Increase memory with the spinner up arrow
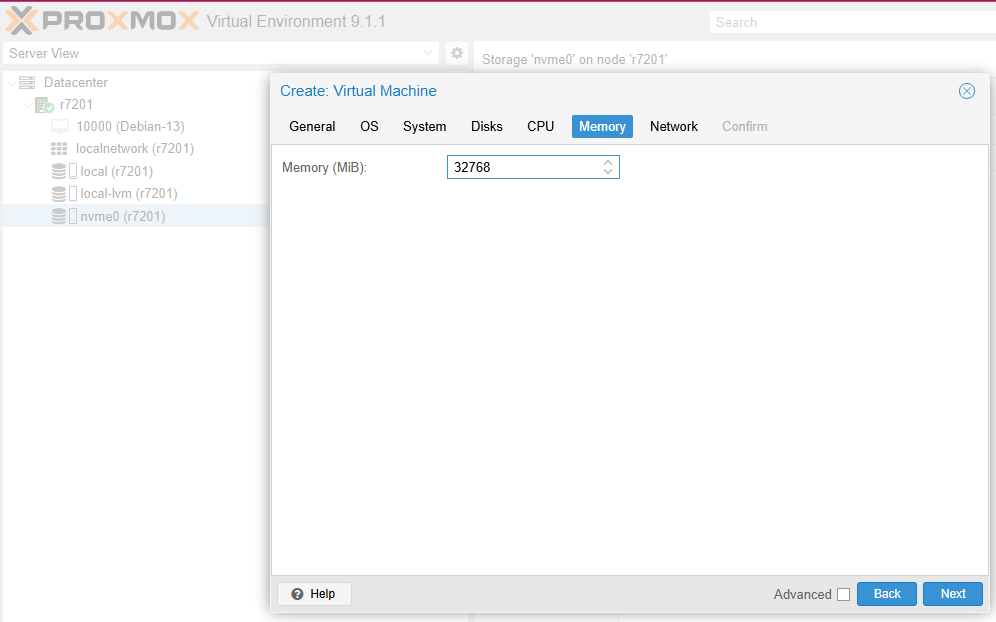The height and width of the screenshot is (622, 996). point(607,162)
